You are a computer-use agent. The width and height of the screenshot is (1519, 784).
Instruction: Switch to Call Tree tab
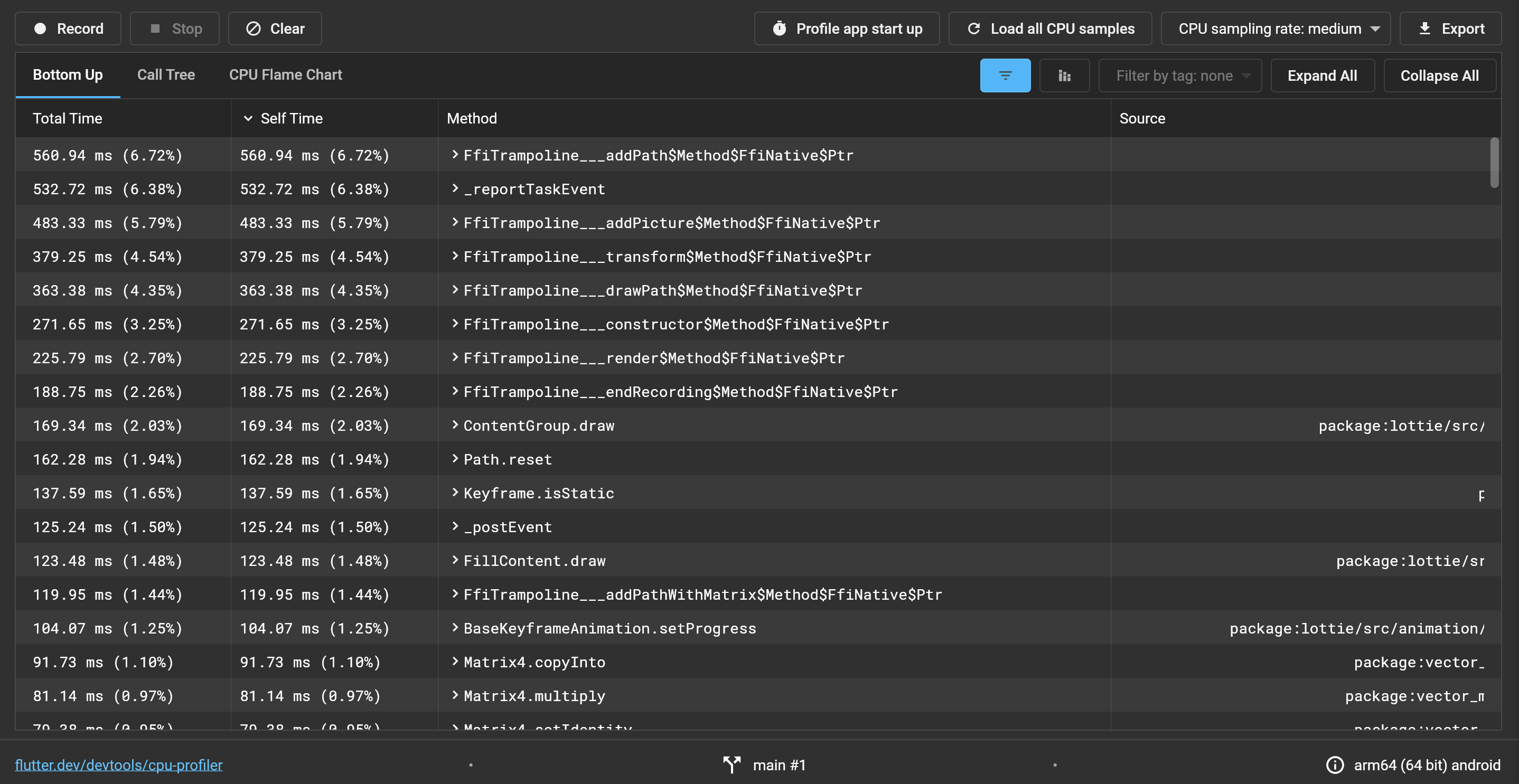(166, 75)
